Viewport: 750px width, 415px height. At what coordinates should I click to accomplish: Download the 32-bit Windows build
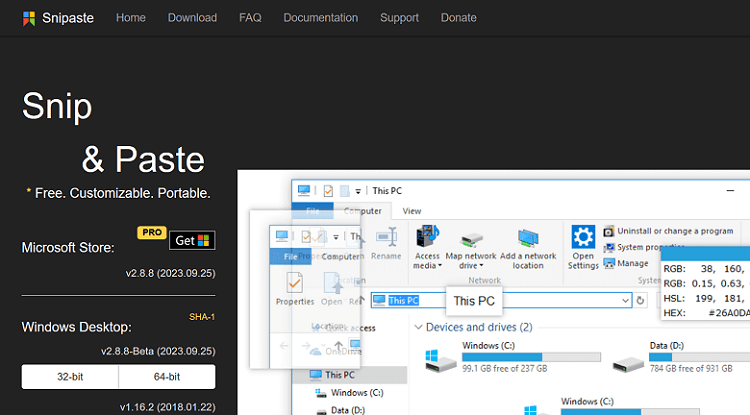(x=70, y=377)
